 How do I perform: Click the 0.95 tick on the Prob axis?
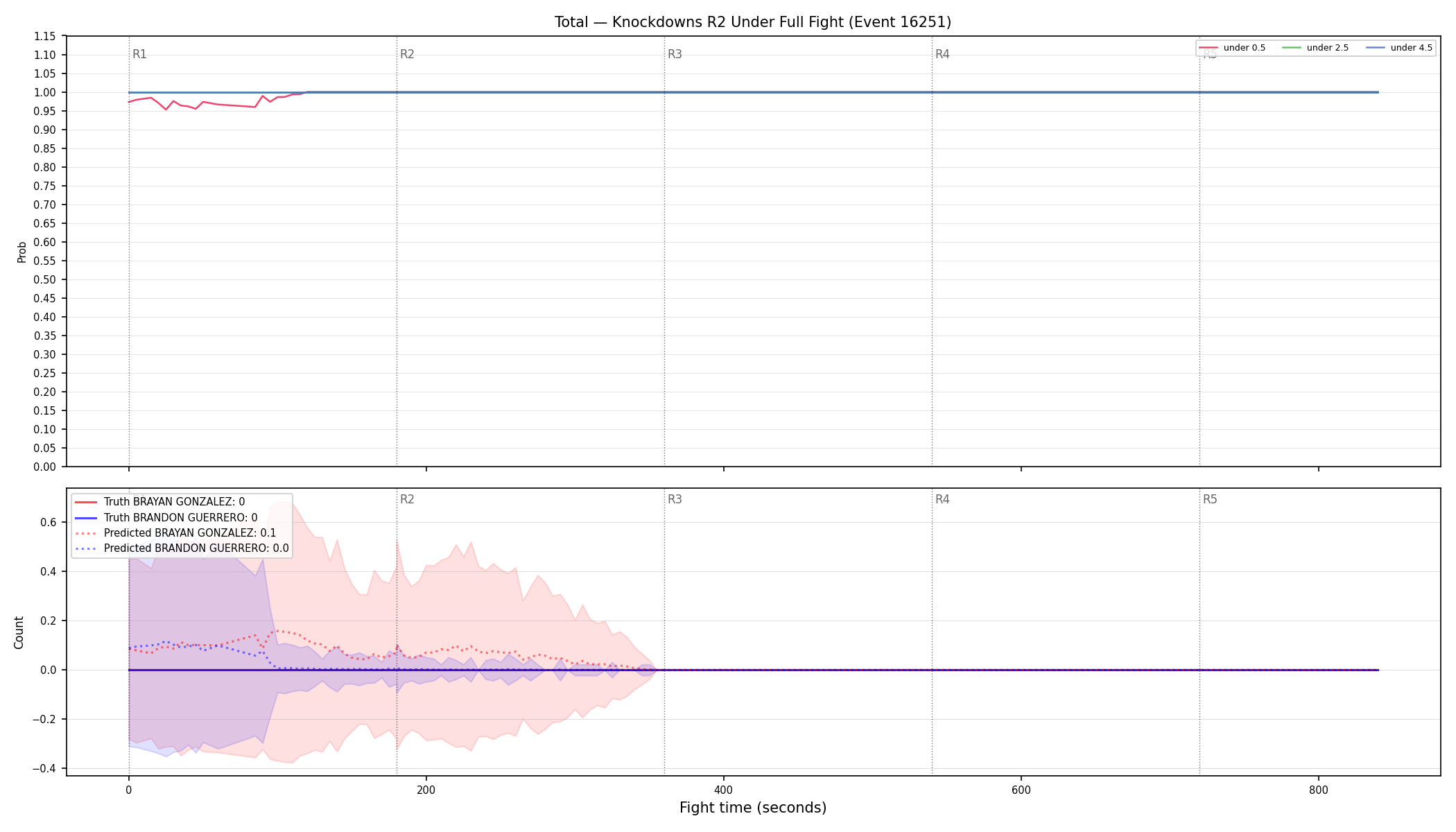pyautogui.click(x=46, y=111)
